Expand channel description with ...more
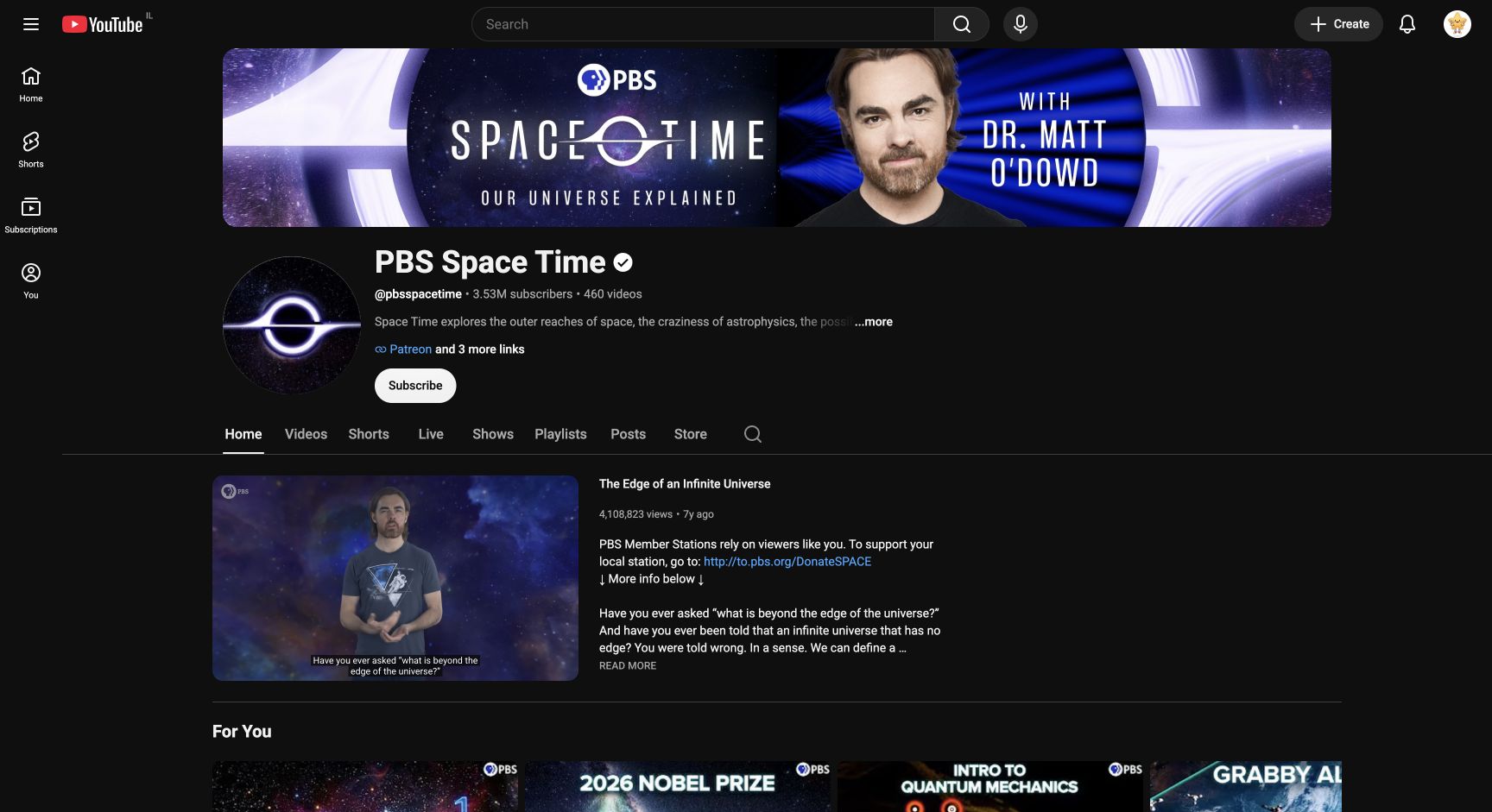Screen dimensions: 1492x812 point(874,322)
